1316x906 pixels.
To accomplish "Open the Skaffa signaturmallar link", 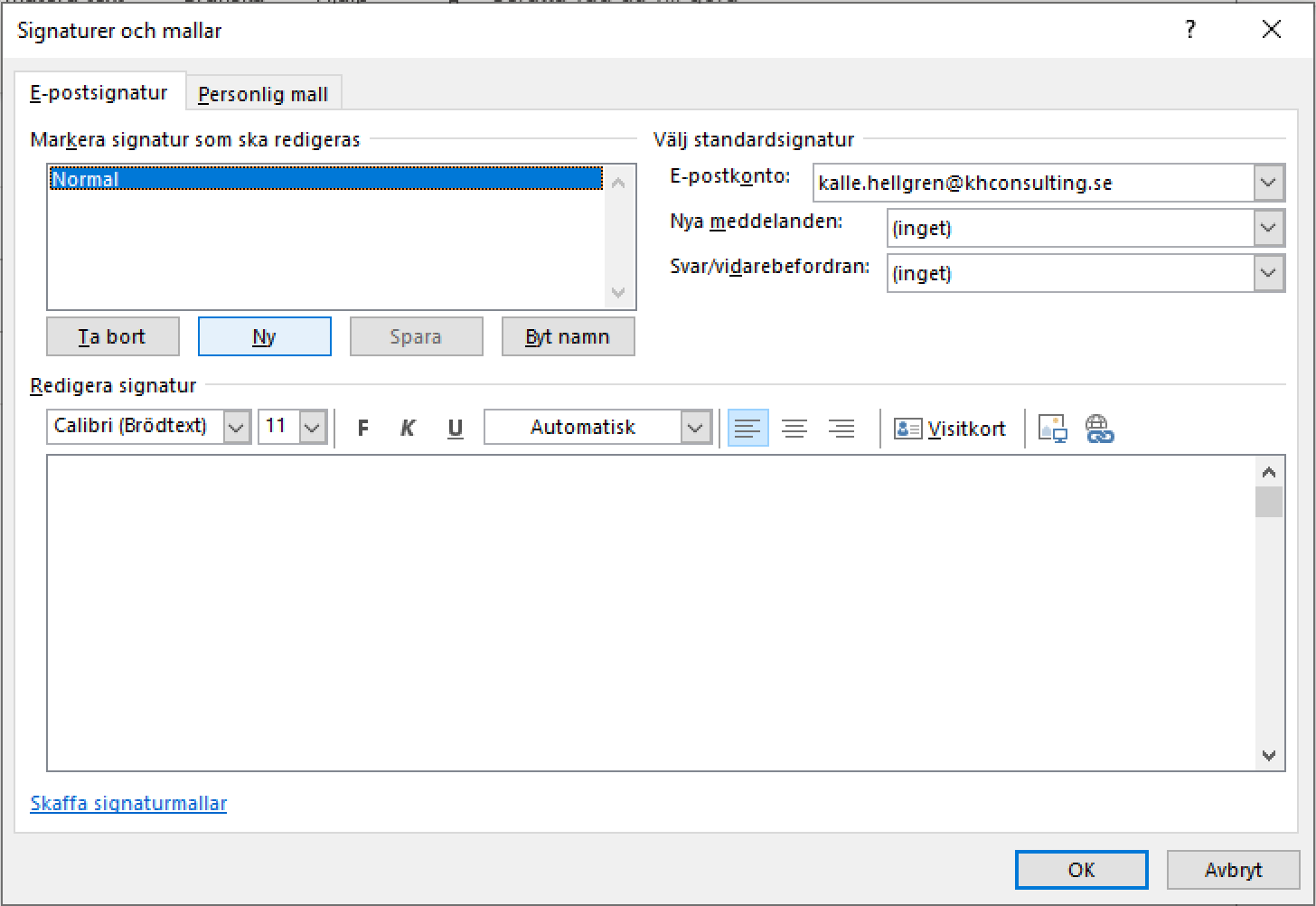I will (128, 803).
